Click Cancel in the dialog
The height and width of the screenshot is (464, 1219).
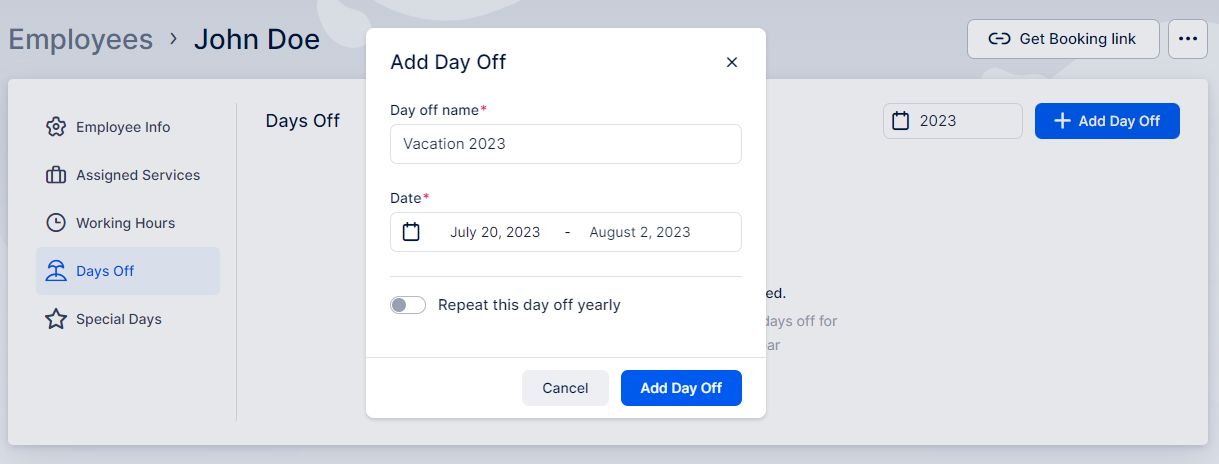pyautogui.click(x=565, y=388)
